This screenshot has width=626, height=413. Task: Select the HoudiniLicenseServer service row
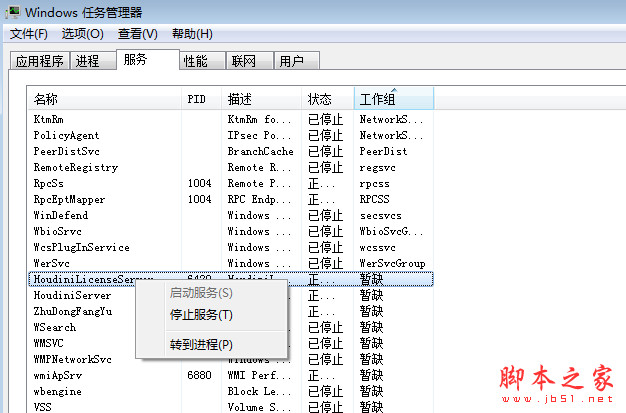pos(231,279)
